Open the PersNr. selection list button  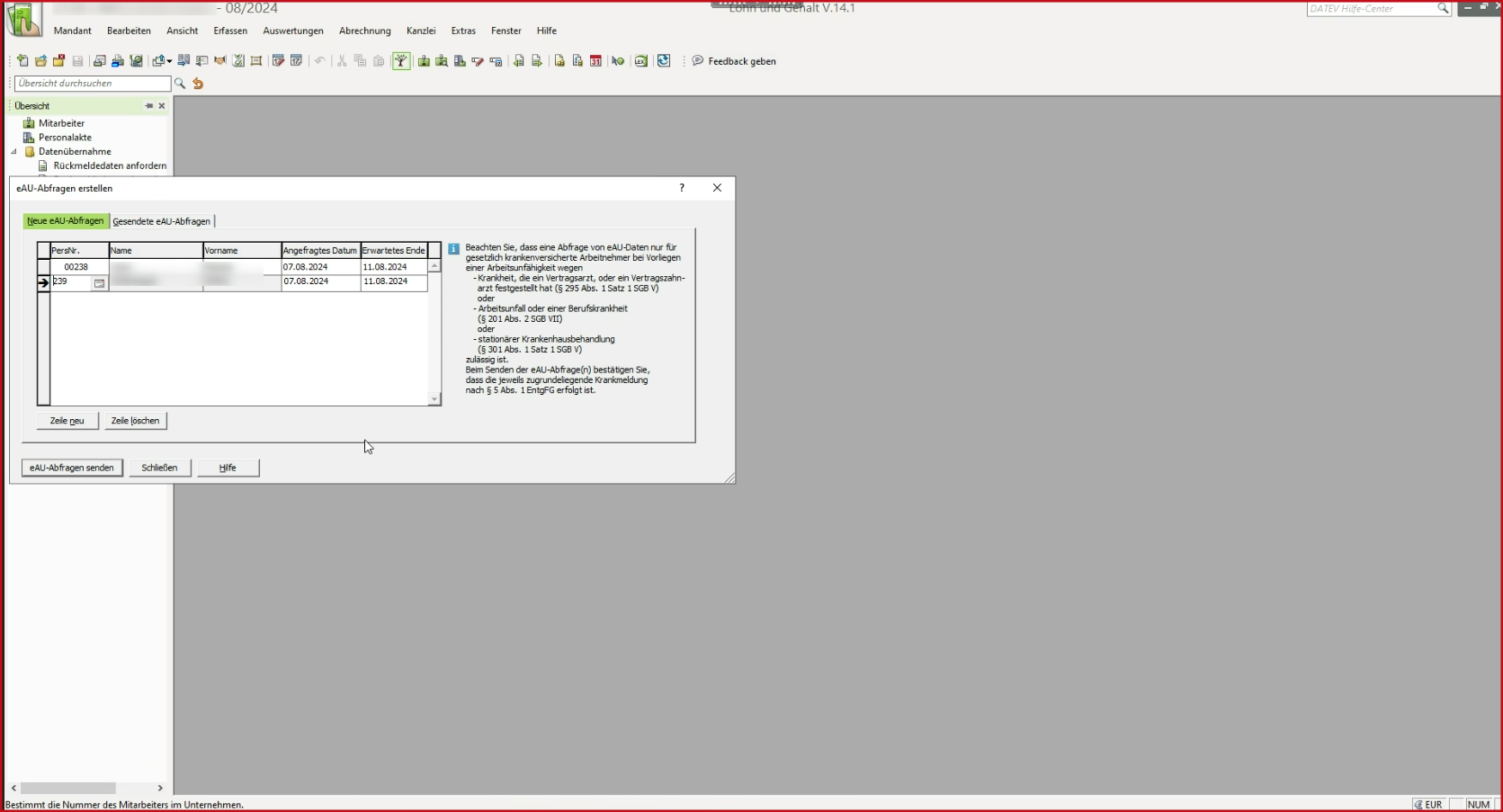coord(100,283)
